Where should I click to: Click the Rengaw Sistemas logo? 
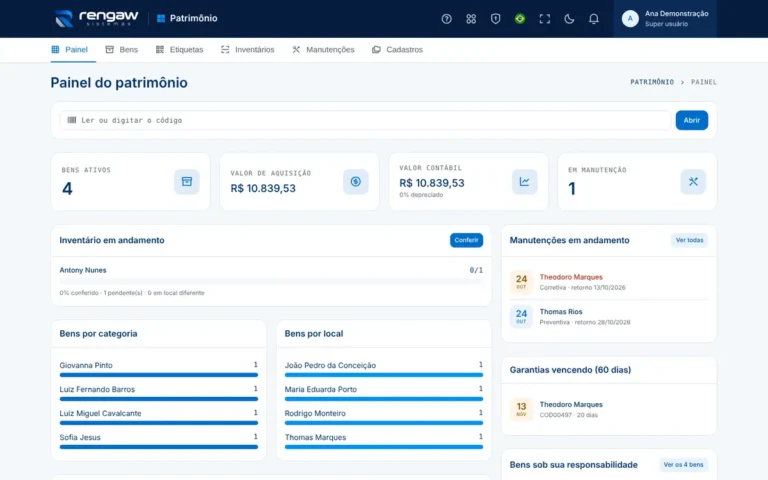coord(96,18)
